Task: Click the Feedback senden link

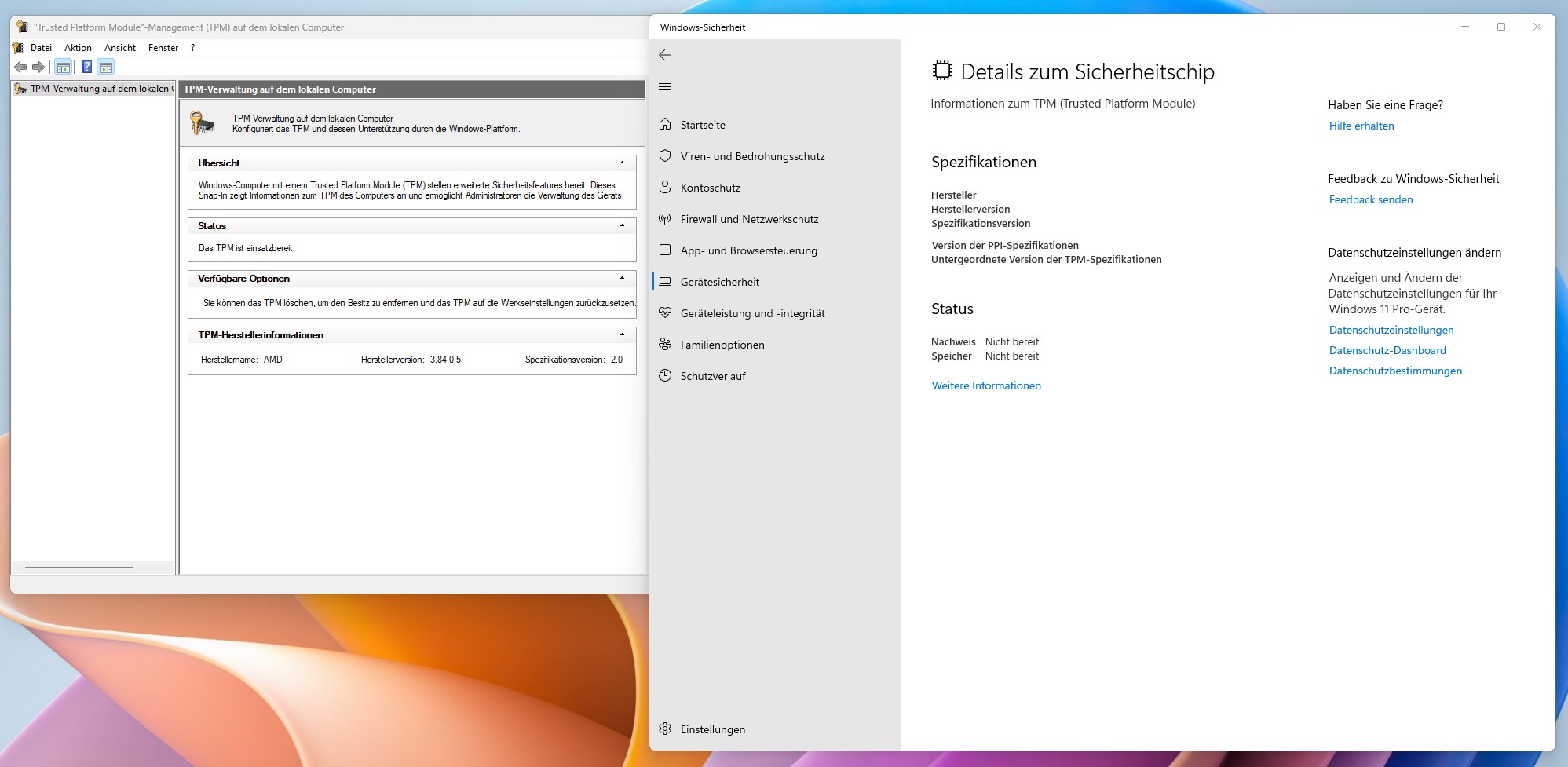Action: pos(1371,199)
